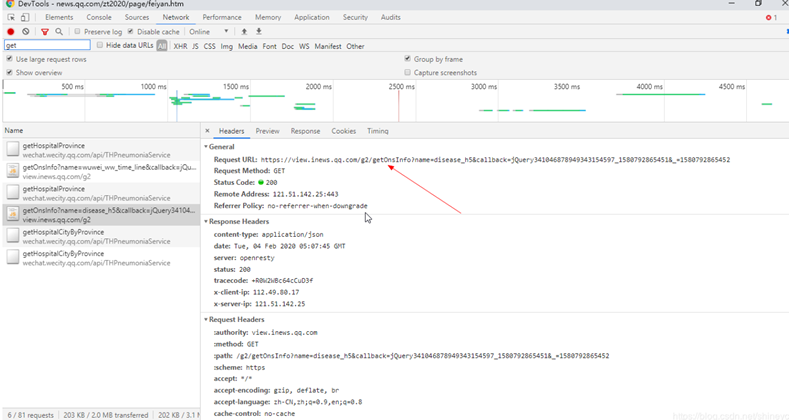
Task: Click the file icon of the getOnsInfo disease_h5 row
Action: pyautogui.click(x=13, y=214)
